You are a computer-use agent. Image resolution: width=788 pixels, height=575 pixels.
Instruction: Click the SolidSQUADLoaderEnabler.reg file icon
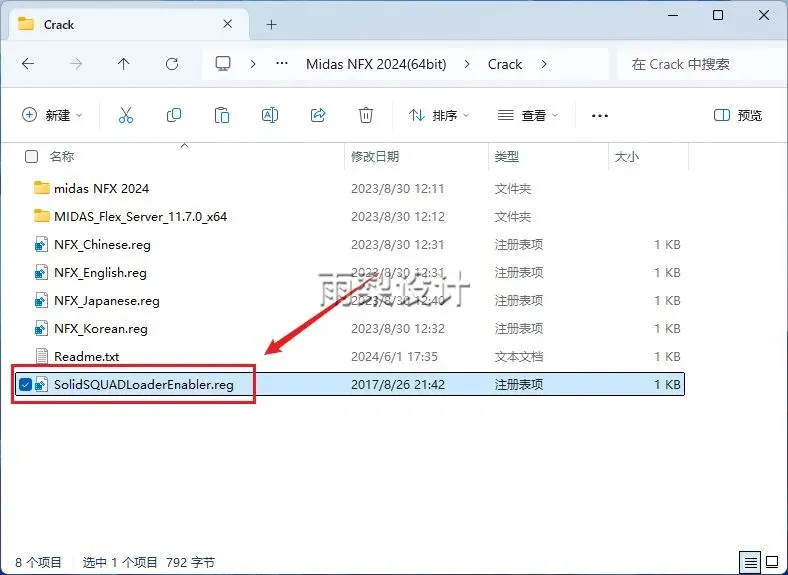(41, 385)
